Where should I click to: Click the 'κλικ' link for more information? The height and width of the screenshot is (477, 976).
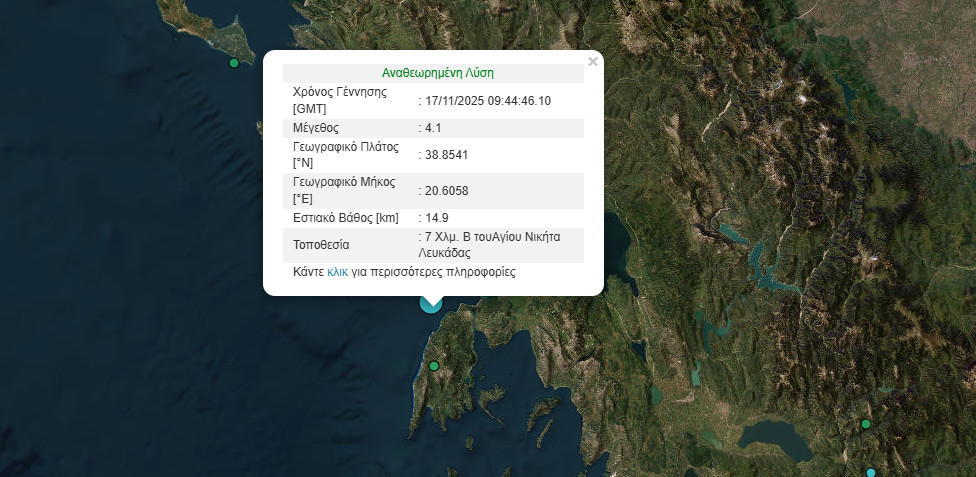coord(337,272)
